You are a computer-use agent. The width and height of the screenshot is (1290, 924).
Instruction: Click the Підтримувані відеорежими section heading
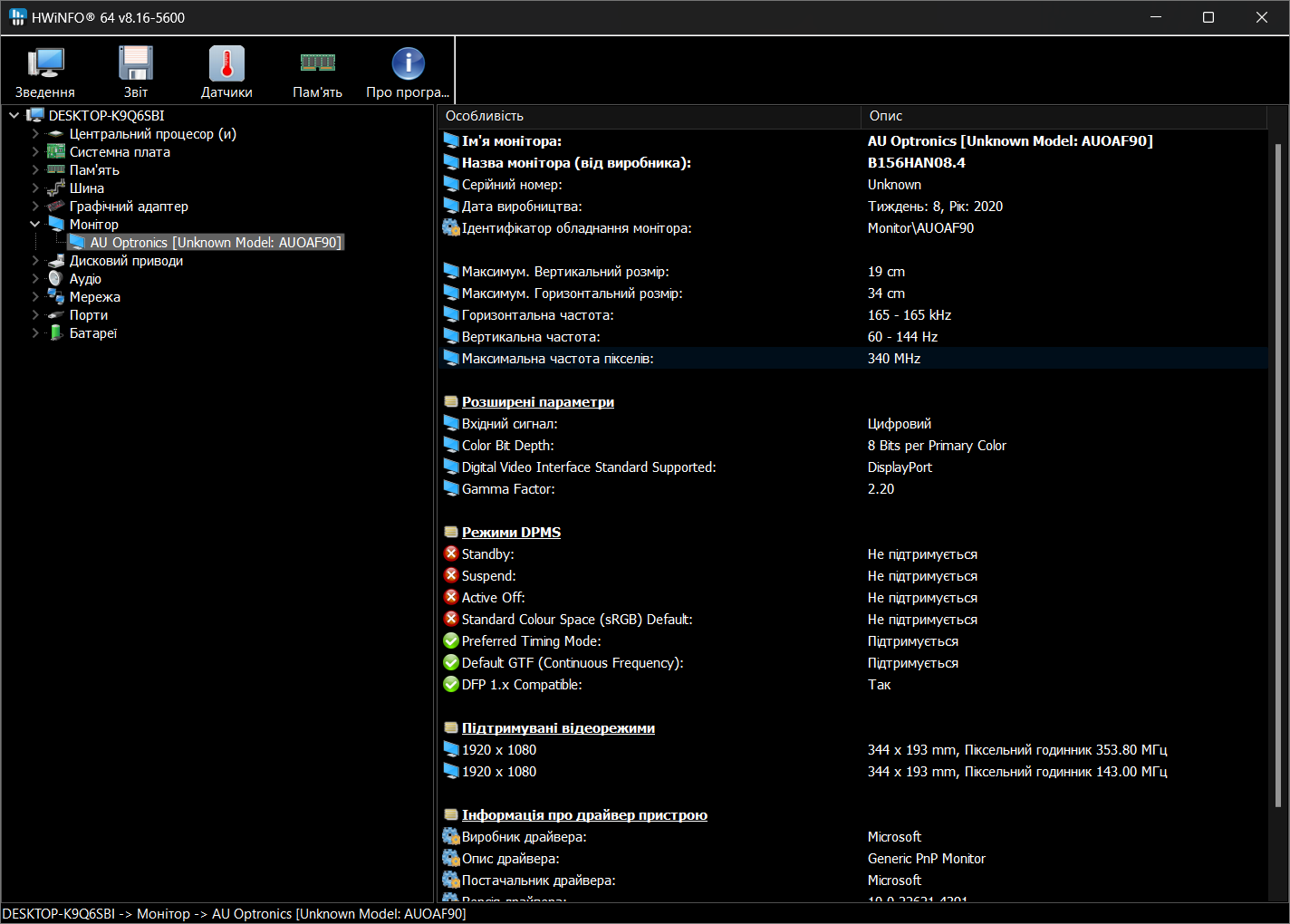[558, 728]
